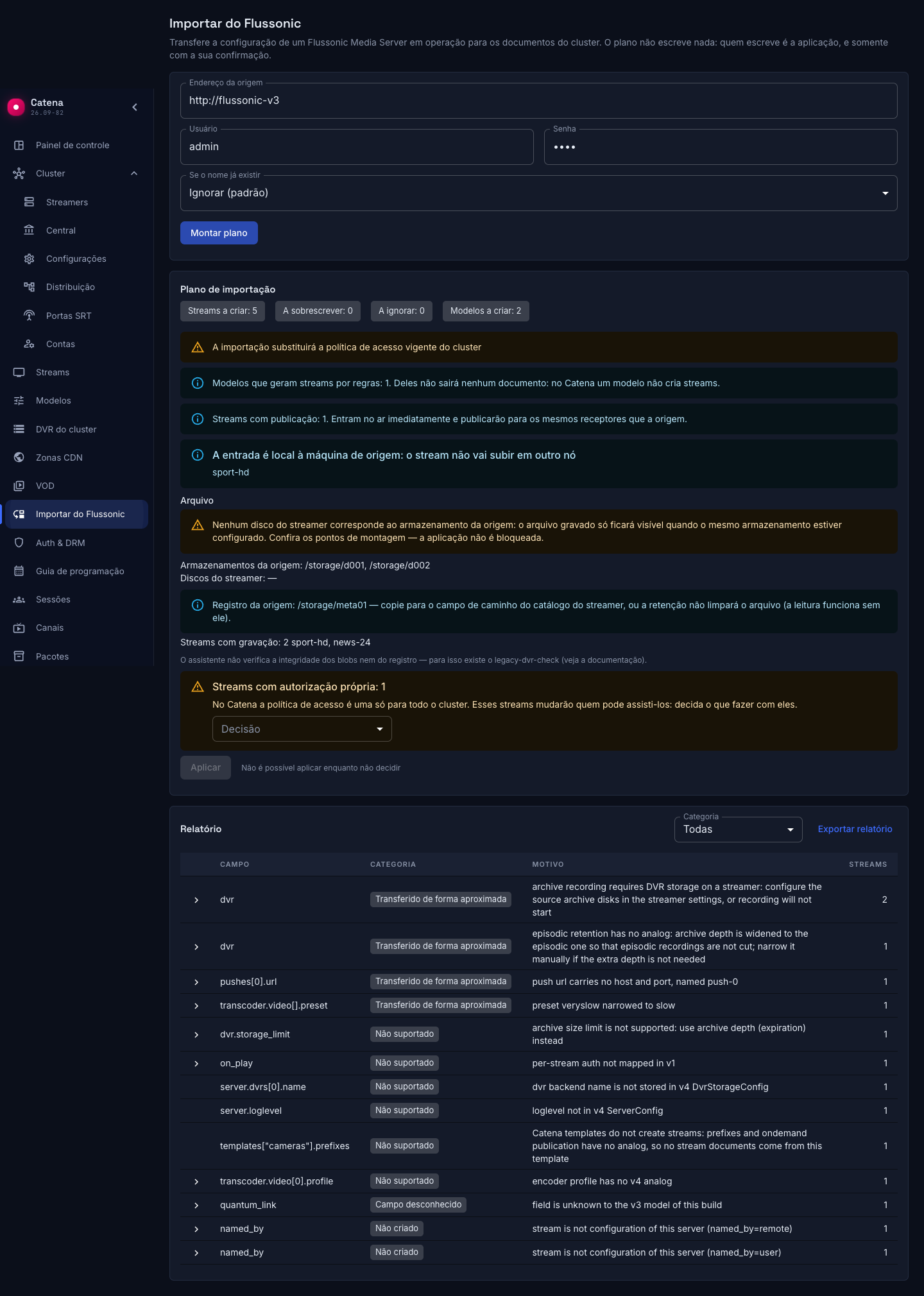This screenshot has width=924, height=1296.
Task: Open the Streams monitor icon
Action: tap(19, 373)
